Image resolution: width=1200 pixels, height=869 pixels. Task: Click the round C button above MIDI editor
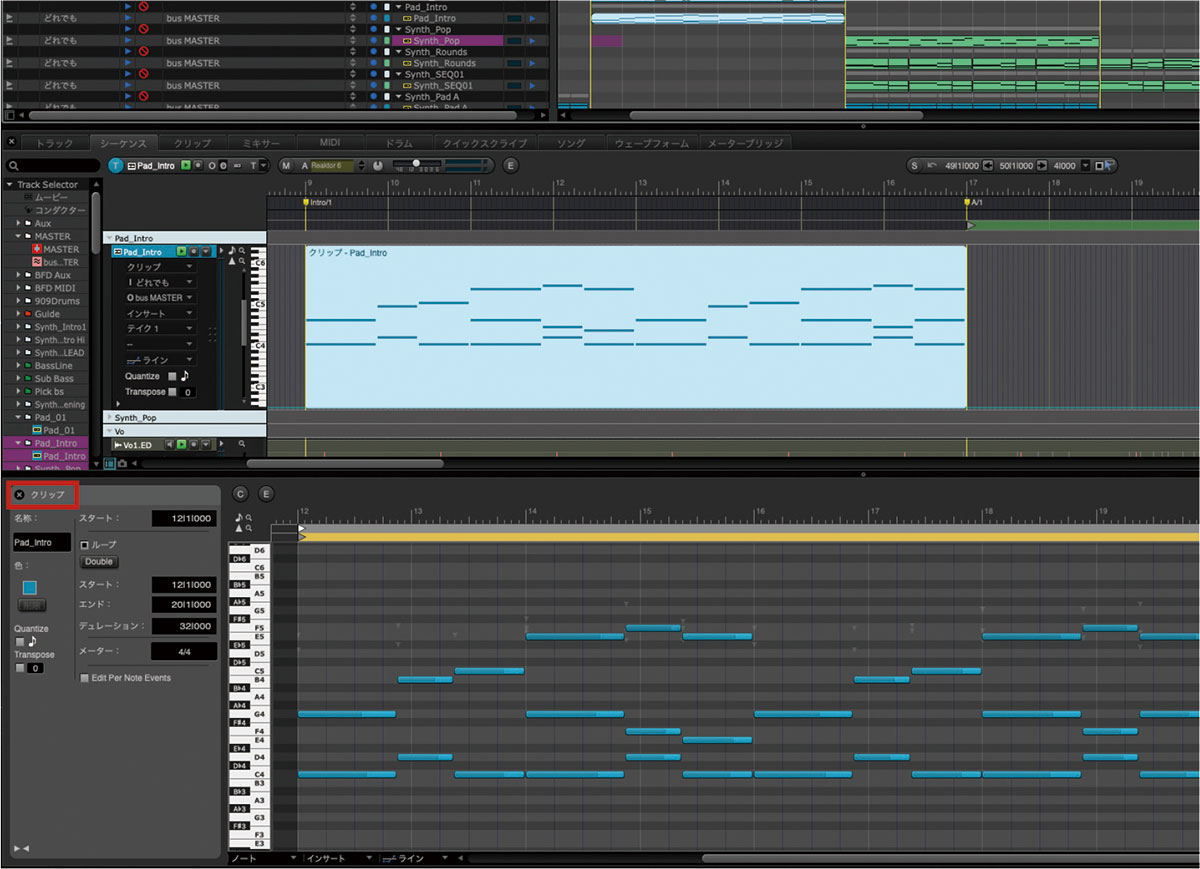point(240,494)
